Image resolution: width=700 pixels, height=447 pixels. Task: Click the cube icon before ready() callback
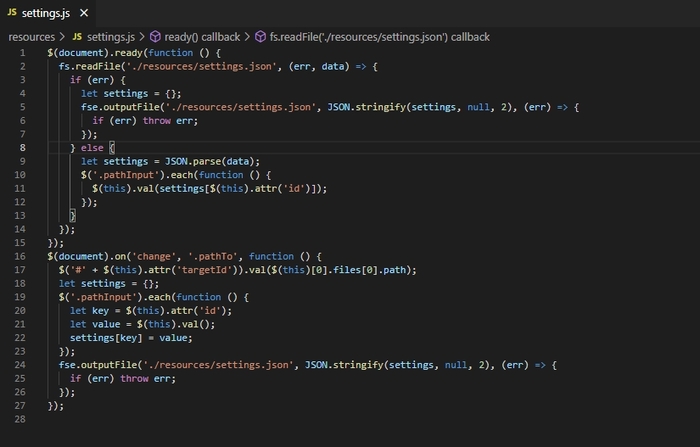[x=155, y=37]
